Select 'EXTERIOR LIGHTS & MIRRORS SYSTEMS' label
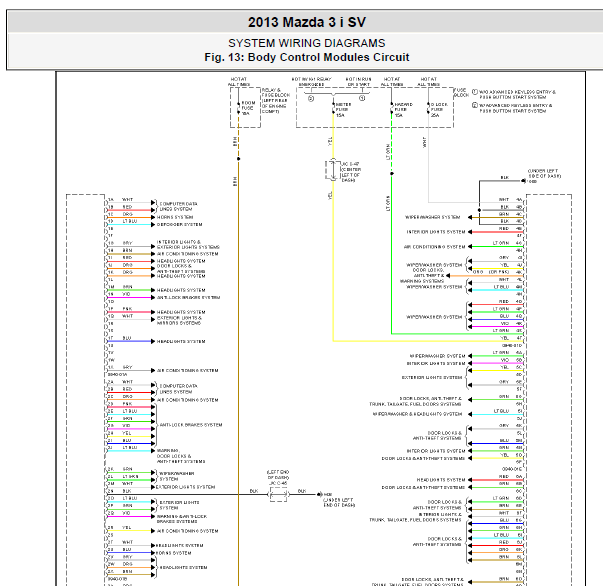The height and width of the screenshot is (586, 603). (179, 321)
